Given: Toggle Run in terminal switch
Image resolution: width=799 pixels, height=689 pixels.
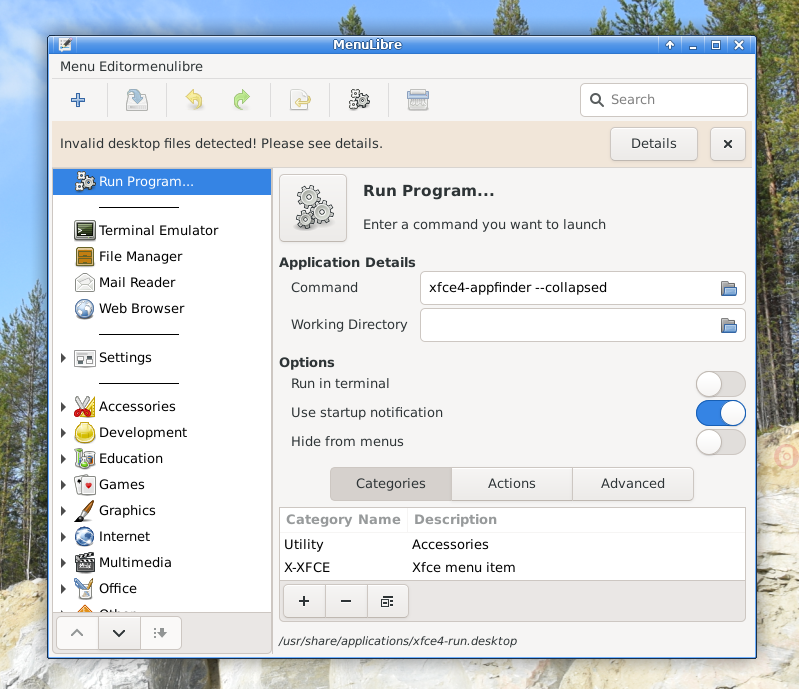Looking at the screenshot, I should tap(721, 384).
